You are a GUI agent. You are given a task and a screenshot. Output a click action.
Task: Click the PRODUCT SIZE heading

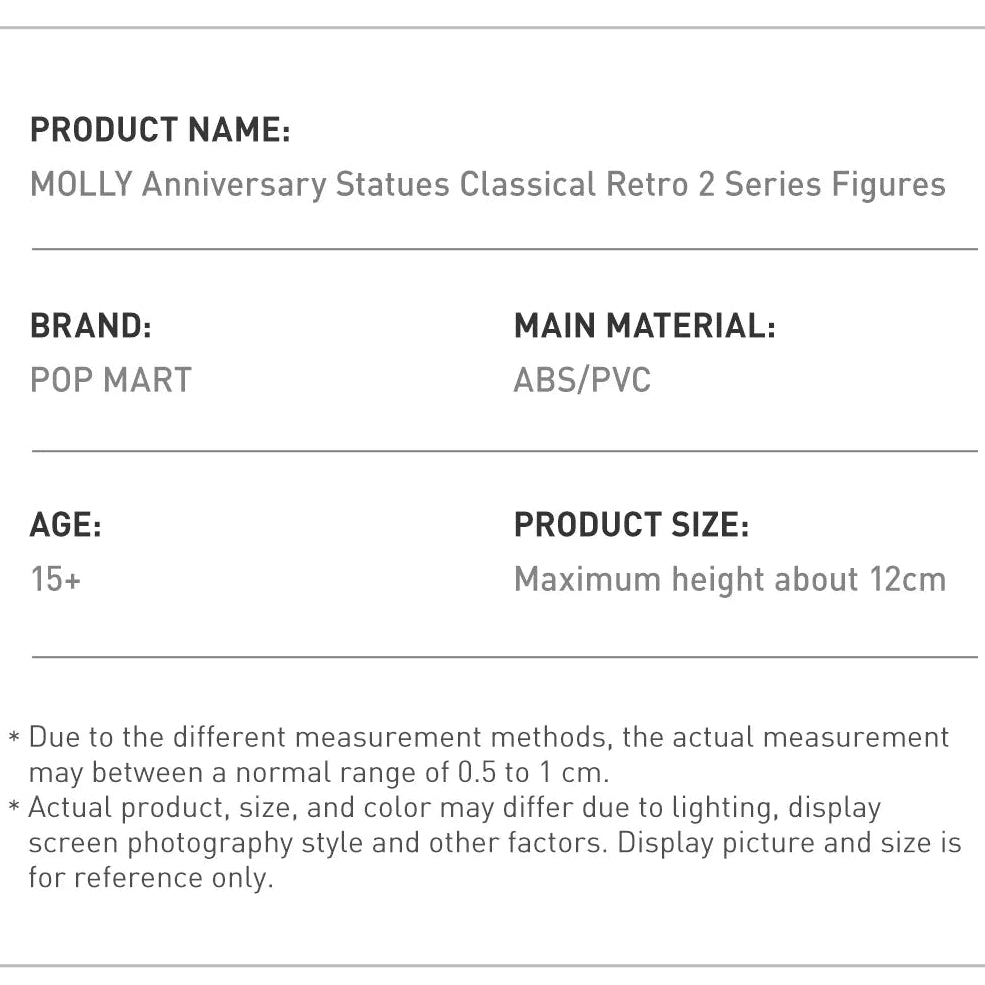(631, 525)
